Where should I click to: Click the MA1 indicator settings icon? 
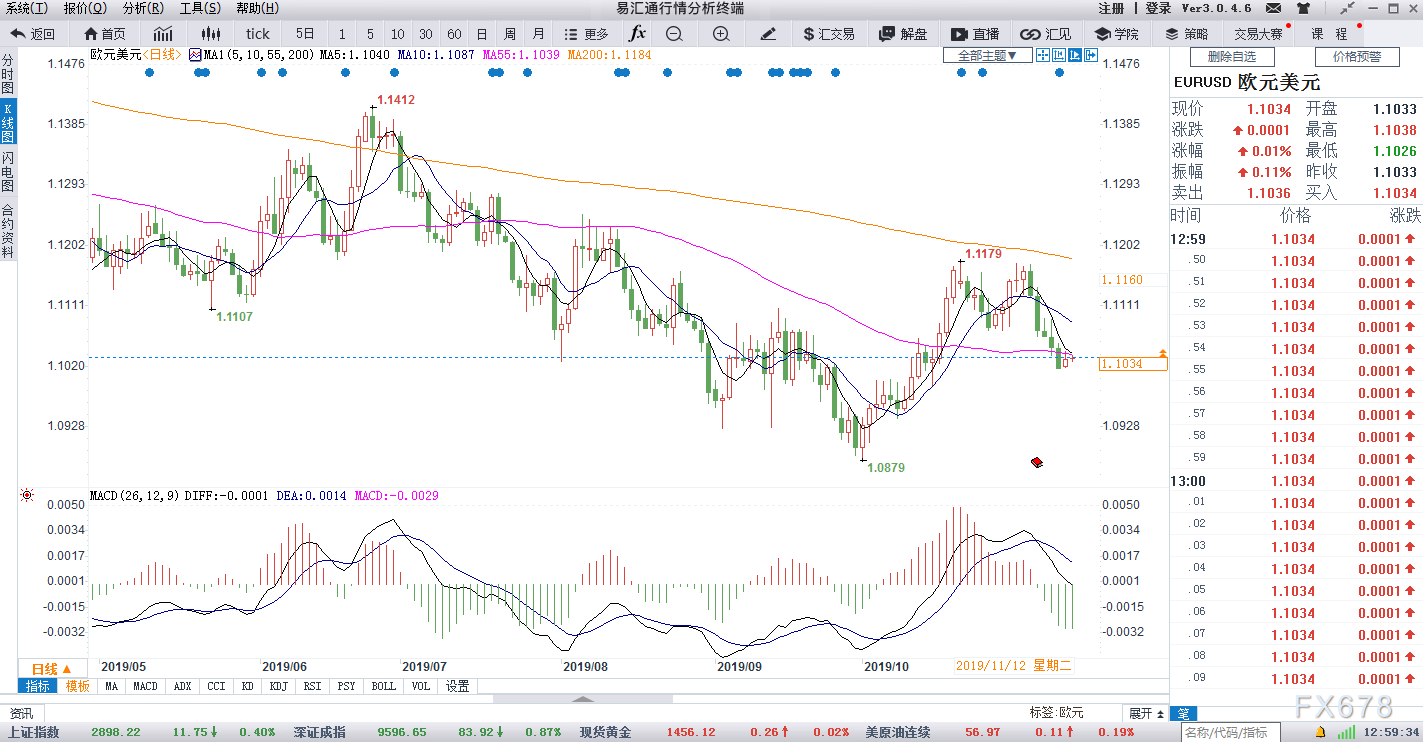pyautogui.click(x=194, y=55)
